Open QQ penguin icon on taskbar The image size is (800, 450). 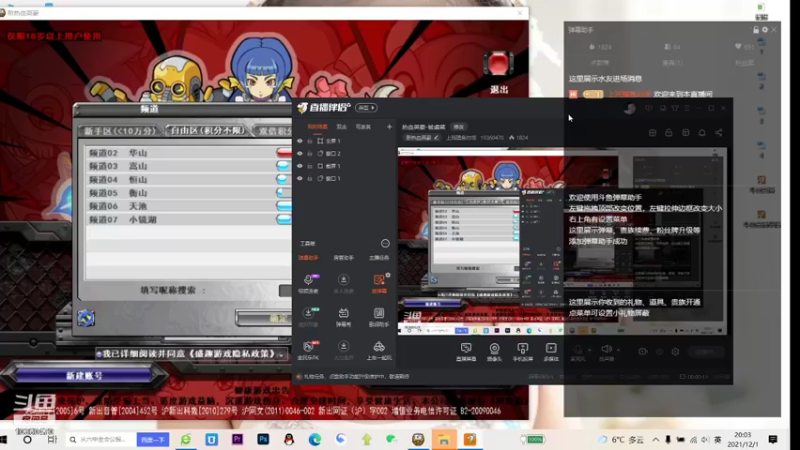(x=289, y=439)
